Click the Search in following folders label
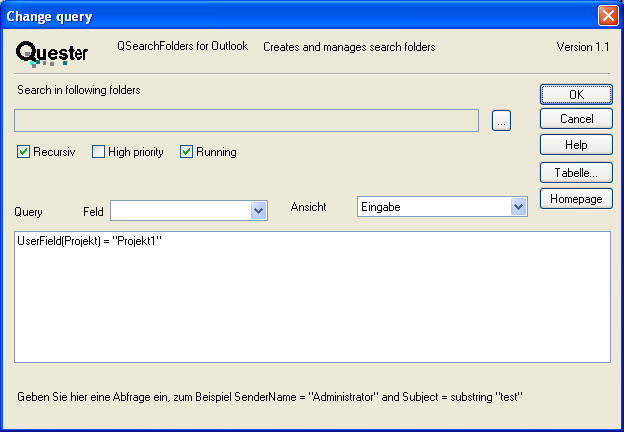 tap(79, 90)
